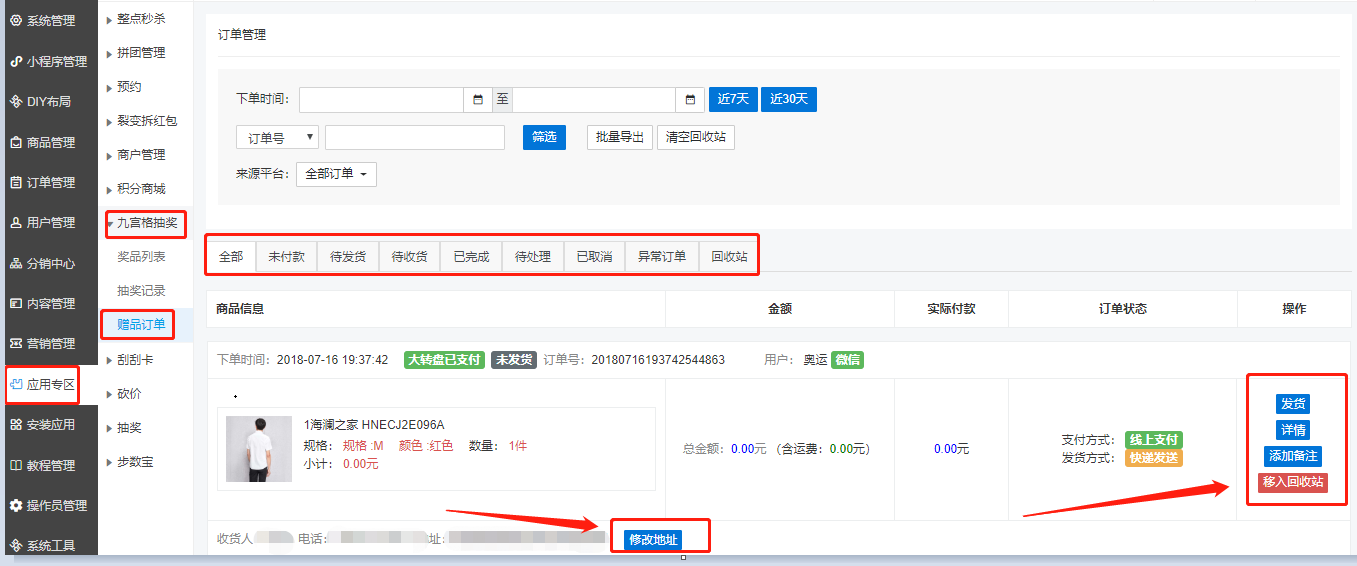
Task: Open the end date calendar icon
Action: tap(690, 100)
